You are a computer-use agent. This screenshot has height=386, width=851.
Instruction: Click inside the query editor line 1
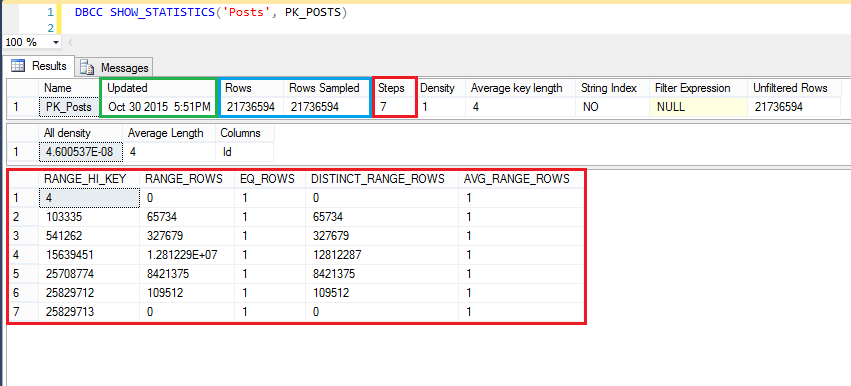[x=211, y=12]
